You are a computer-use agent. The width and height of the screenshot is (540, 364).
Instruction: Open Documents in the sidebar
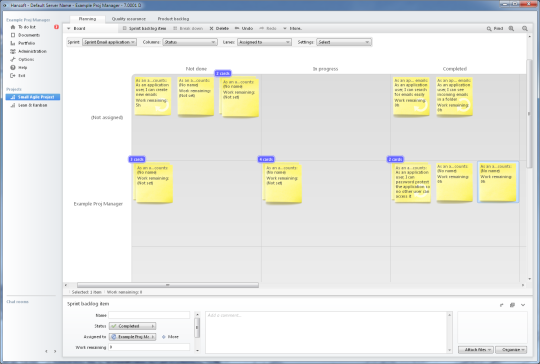click(29, 35)
